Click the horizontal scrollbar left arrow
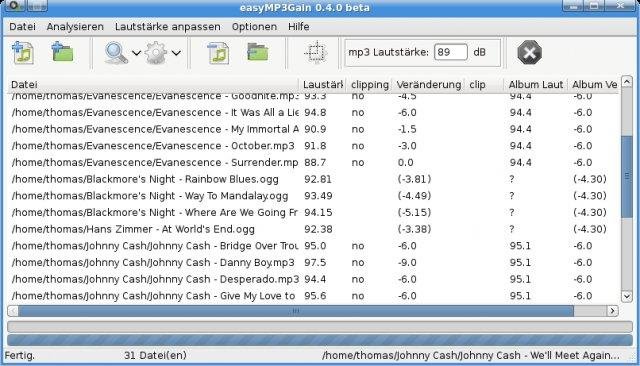 tap(13, 311)
